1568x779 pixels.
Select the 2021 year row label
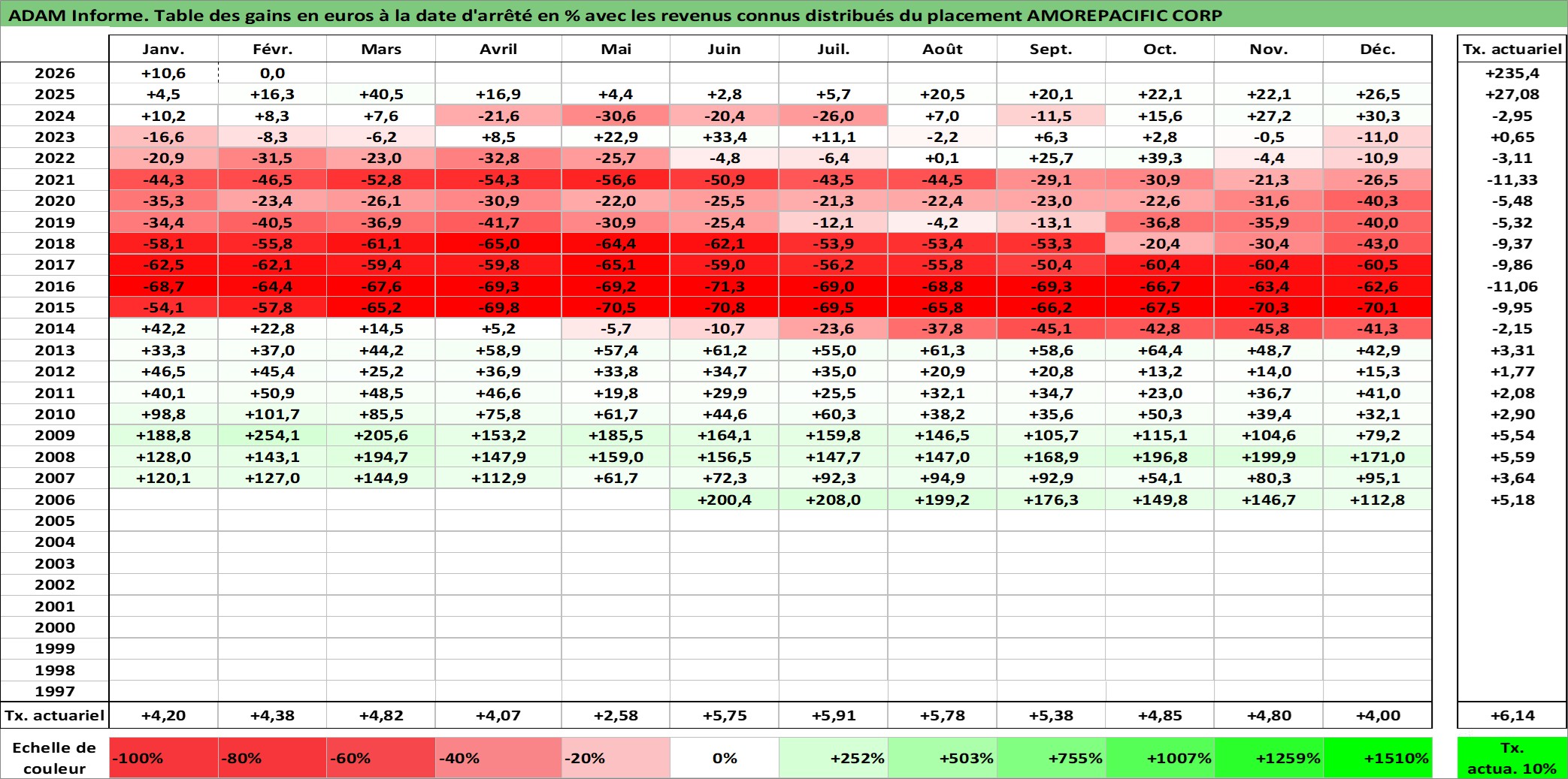(54, 180)
